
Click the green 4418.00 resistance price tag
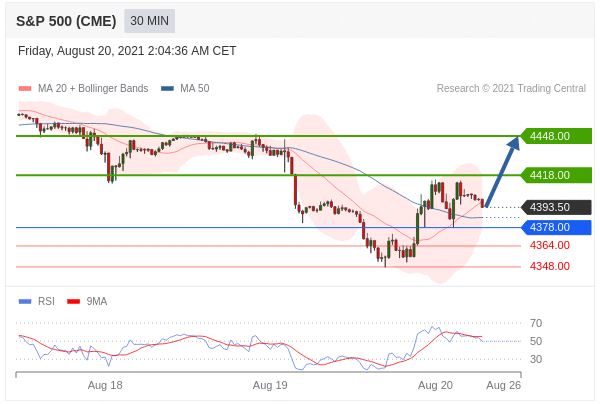(x=555, y=175)
